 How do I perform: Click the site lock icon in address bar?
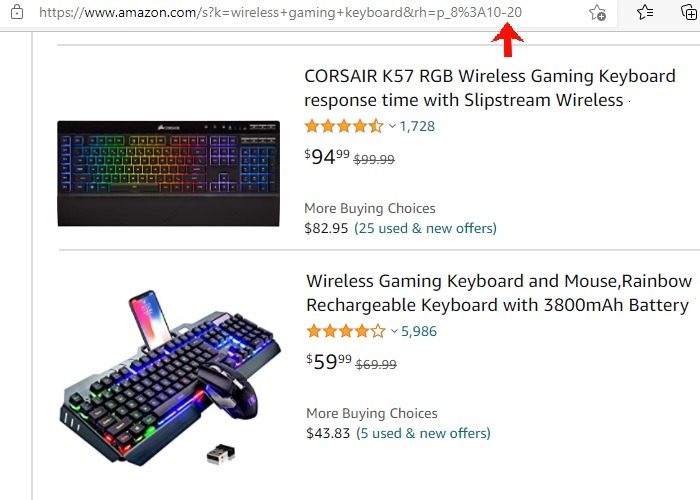coord(16,13)
